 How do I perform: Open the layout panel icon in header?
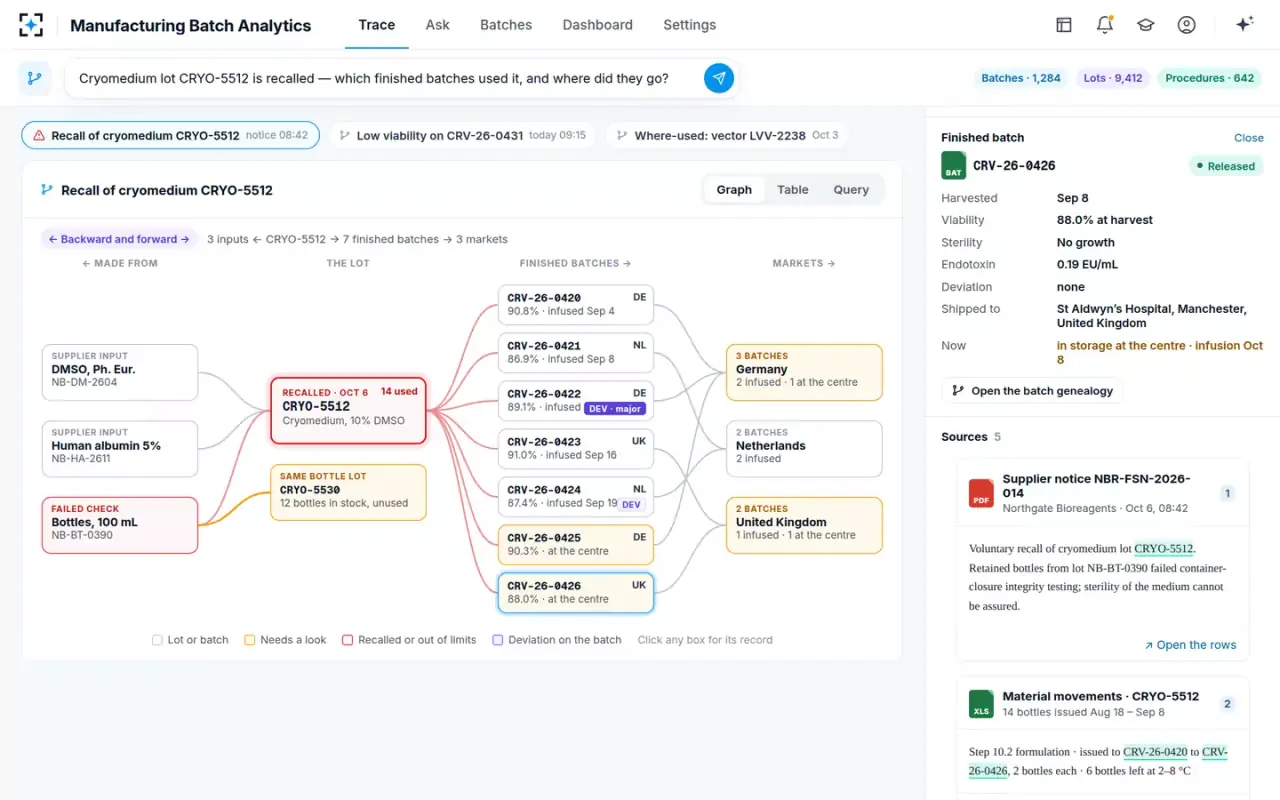point(1064,25)
